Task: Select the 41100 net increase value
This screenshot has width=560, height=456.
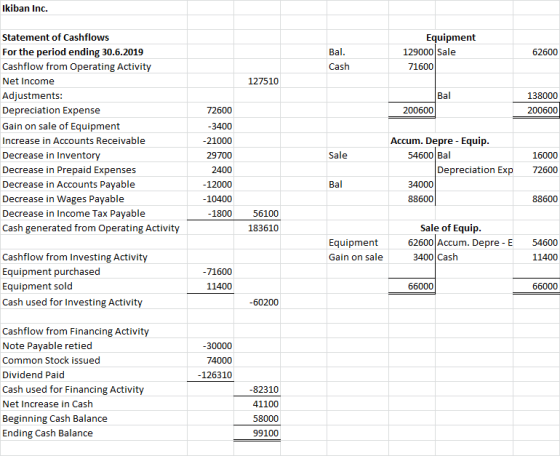Action: pos(266,404)
